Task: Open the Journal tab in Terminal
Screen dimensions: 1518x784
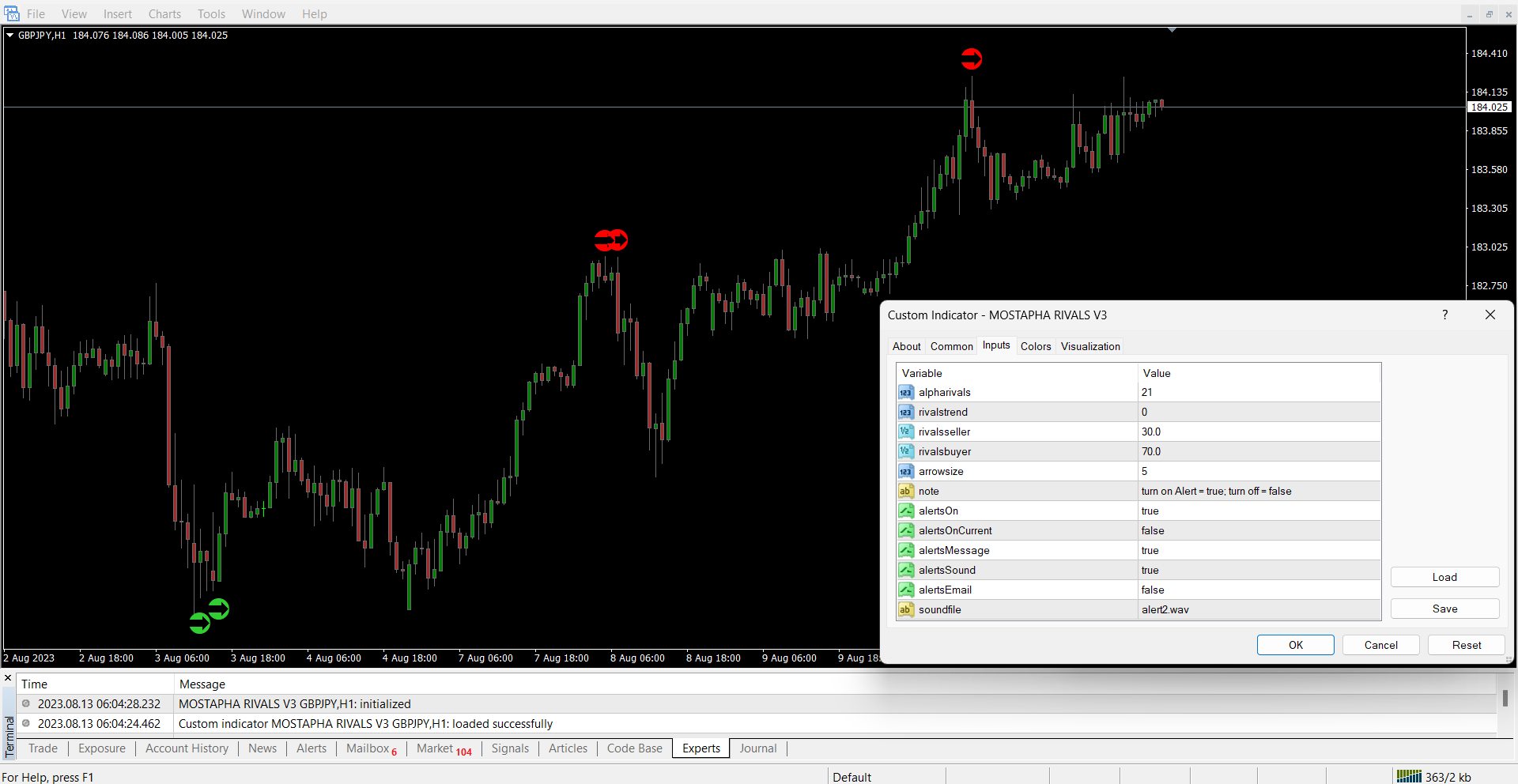Action: click(x=757, y=748)
